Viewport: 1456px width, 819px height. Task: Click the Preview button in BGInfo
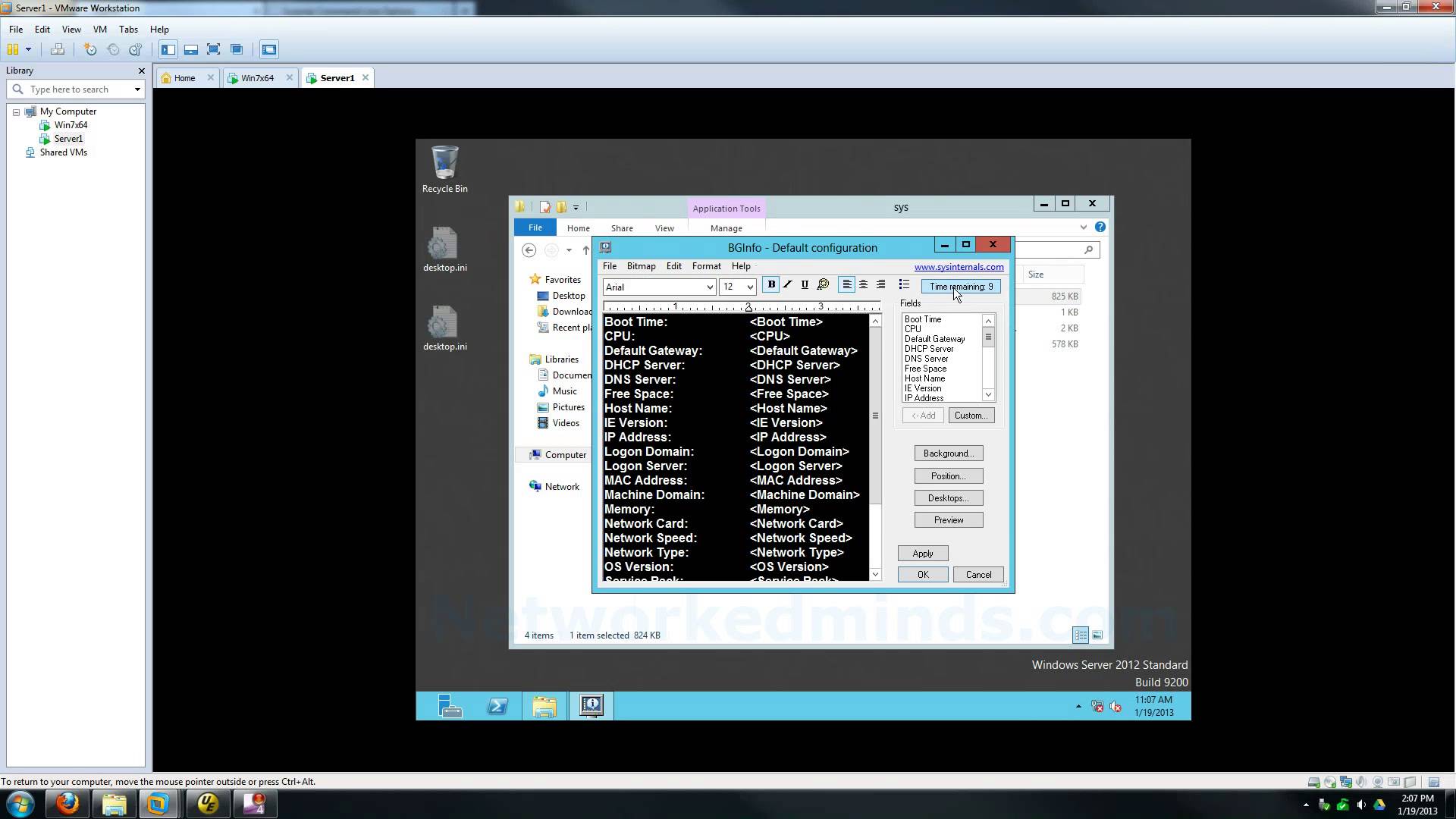tap(949, 520)
